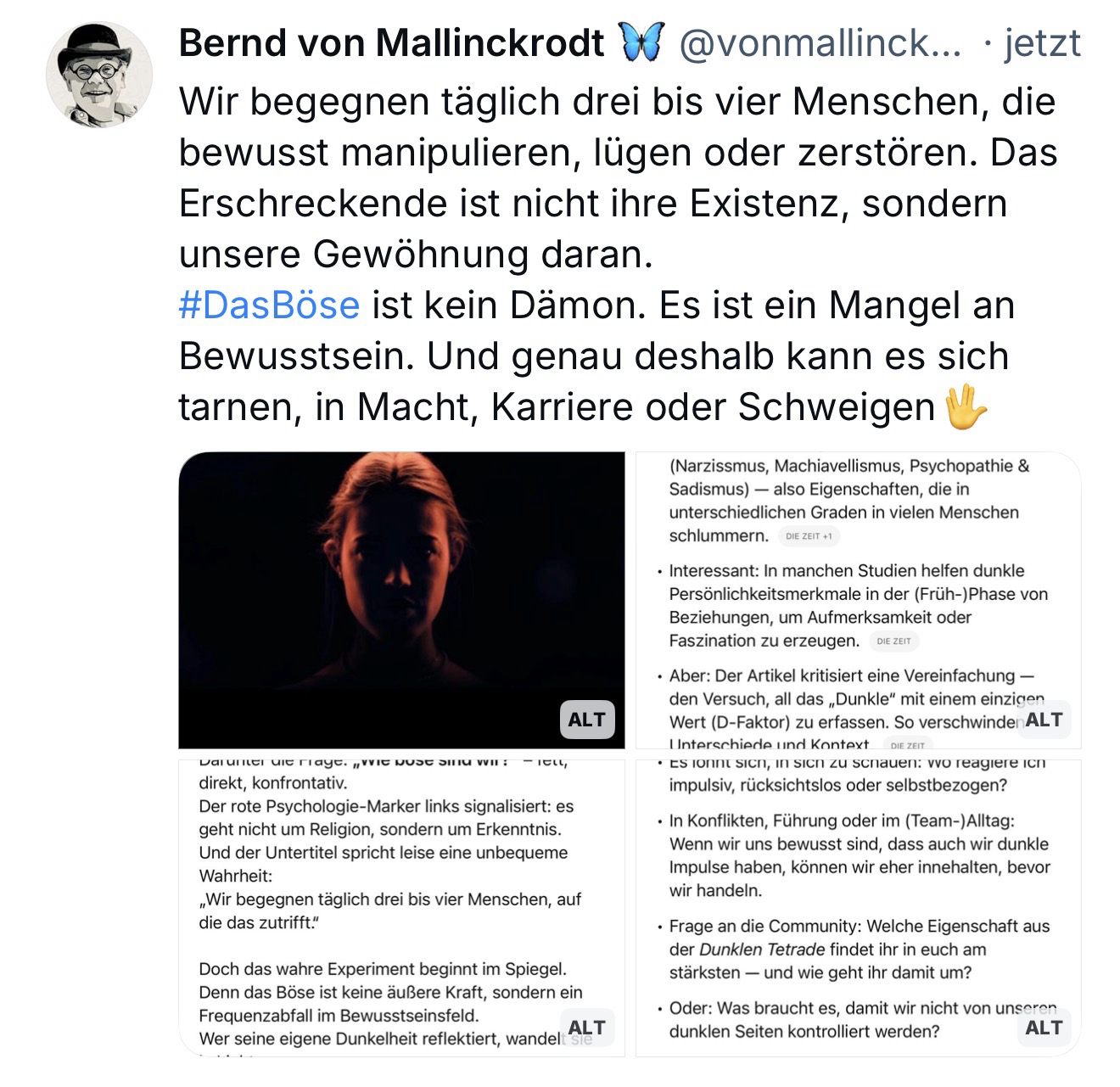The width and height of the screenshot is (1120, 1087).
Task: Click display name Bernd von Mallinckrodt
Action: coord(391,42)
